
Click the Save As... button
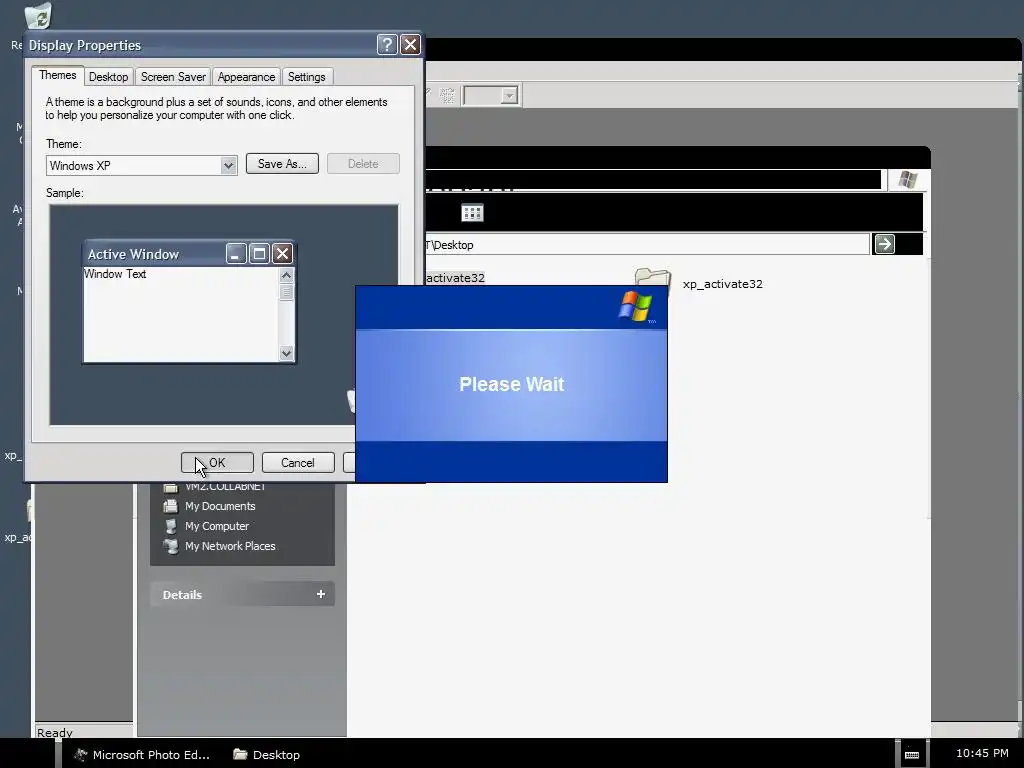tap(282, 164)
